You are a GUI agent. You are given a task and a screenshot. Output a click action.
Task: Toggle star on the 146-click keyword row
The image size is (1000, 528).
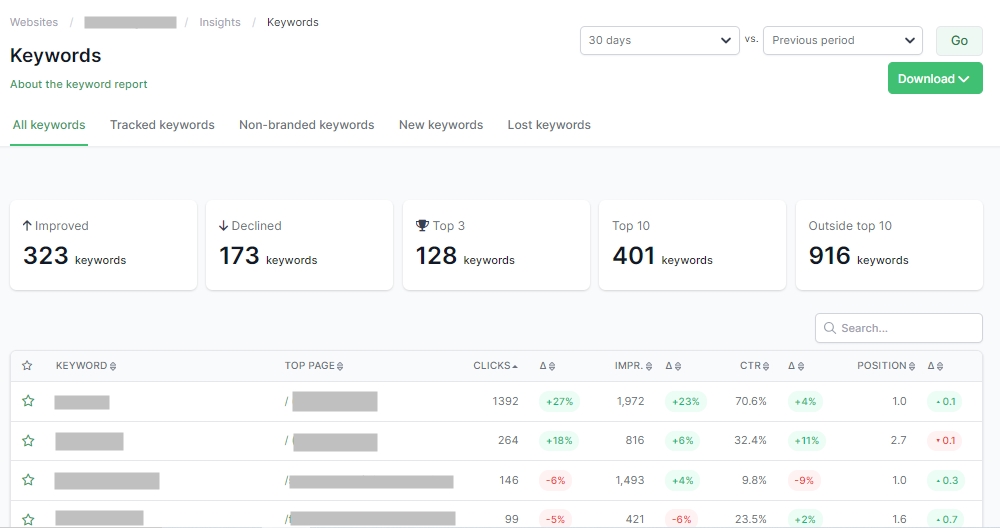click(x=28, y=480)
